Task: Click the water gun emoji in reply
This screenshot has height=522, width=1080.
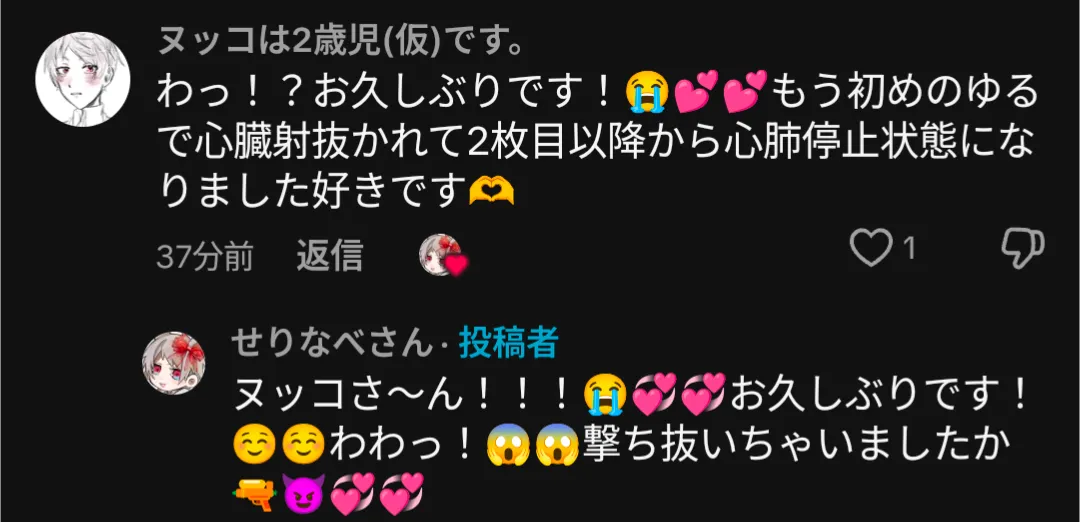Action: (254, 492)
